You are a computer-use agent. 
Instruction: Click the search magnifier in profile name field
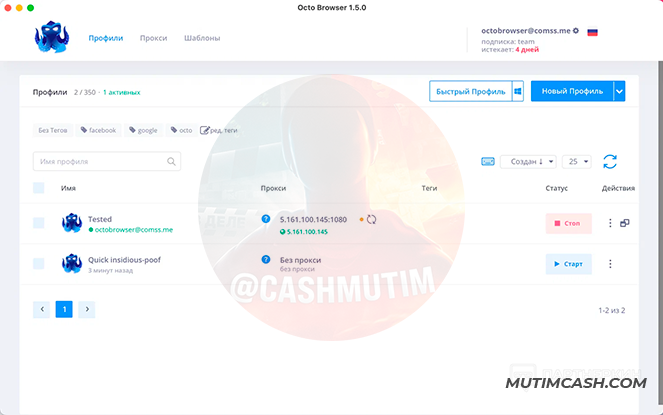[x=171, y=161]
